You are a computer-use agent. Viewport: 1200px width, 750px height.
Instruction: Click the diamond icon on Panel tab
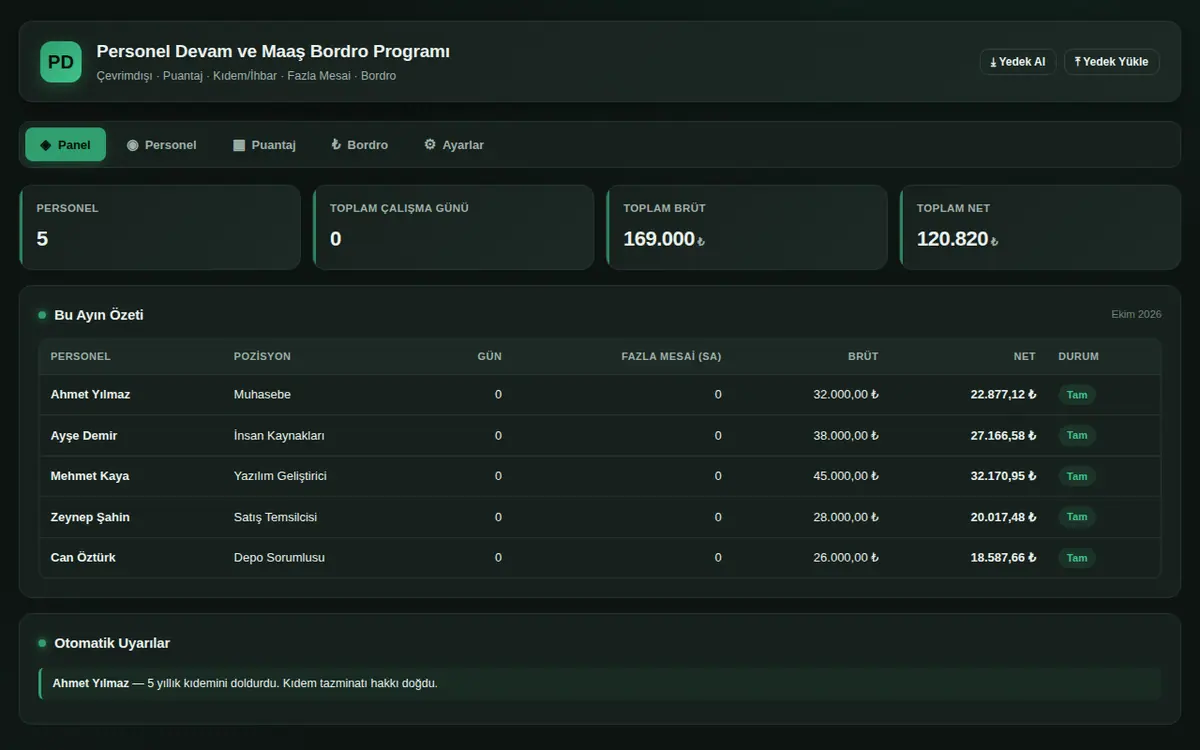click(45, 145)
